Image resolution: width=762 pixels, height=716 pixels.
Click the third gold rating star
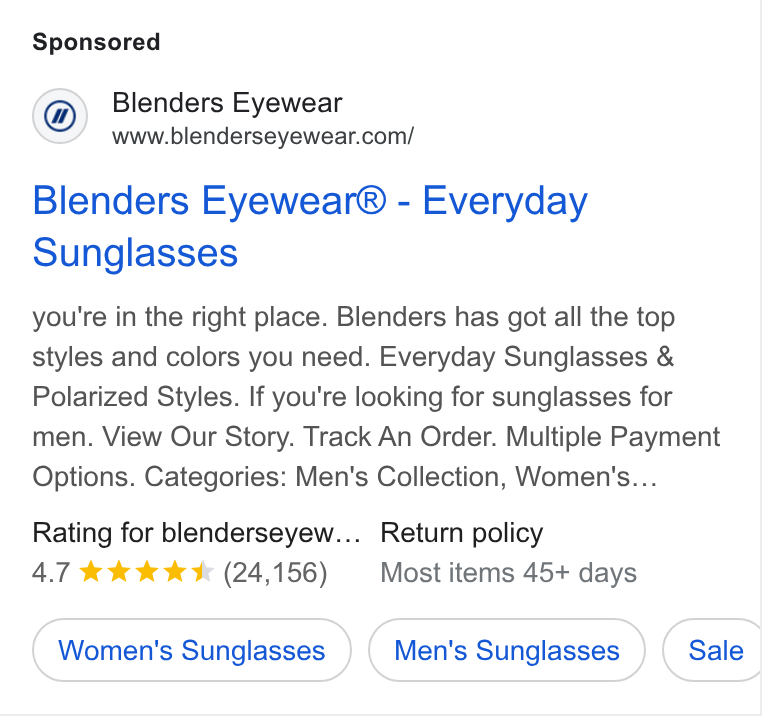tap(147, 572)
